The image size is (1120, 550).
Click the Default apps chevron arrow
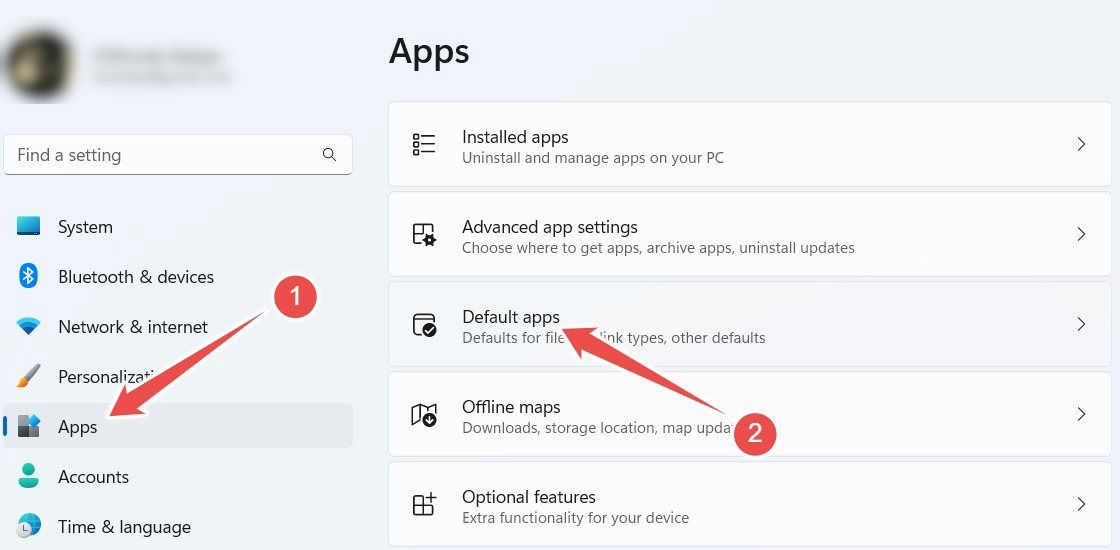1081,324
